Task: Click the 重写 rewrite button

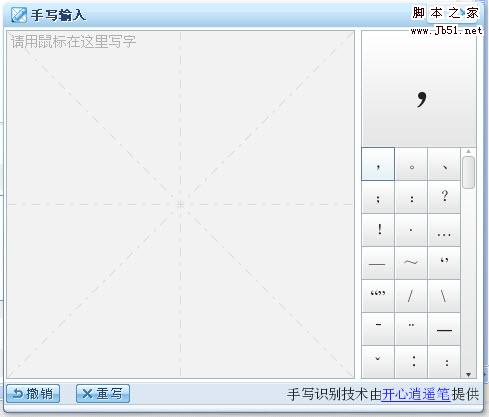Action: [x=103, y=394]
